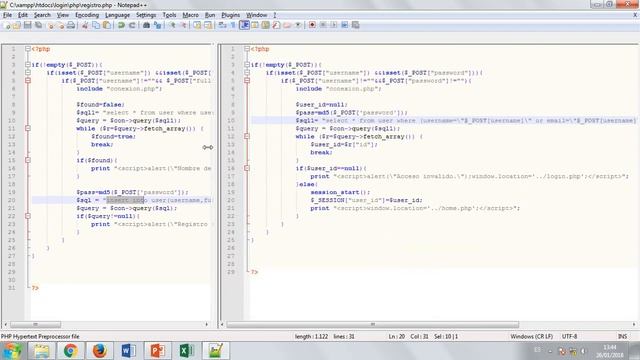Click the Open file toolbar icon
Screen dimensions: 640x360
pyautogui.click(x=16, y=25)
